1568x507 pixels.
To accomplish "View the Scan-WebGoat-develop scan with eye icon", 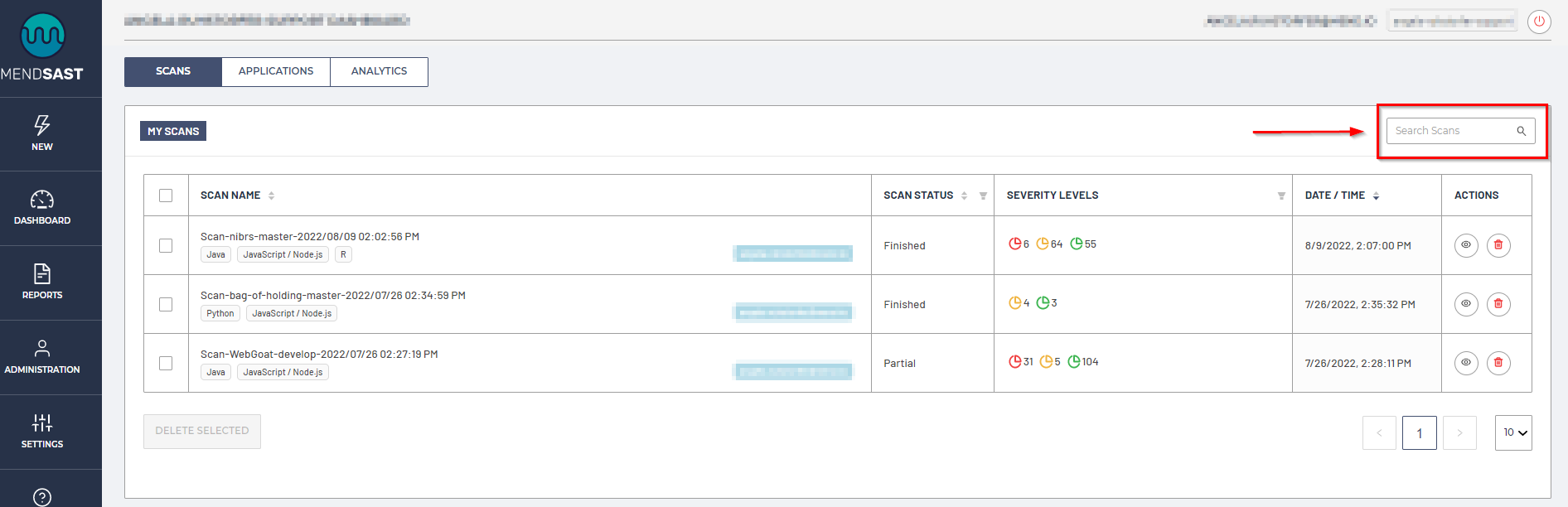I will [1466, 363].
